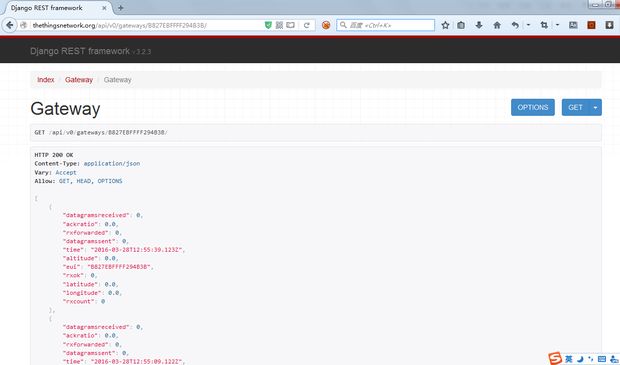Click the Sogou punctuation mode icon
This screenshot has height=365, width=620.
[x=591, y=359]
